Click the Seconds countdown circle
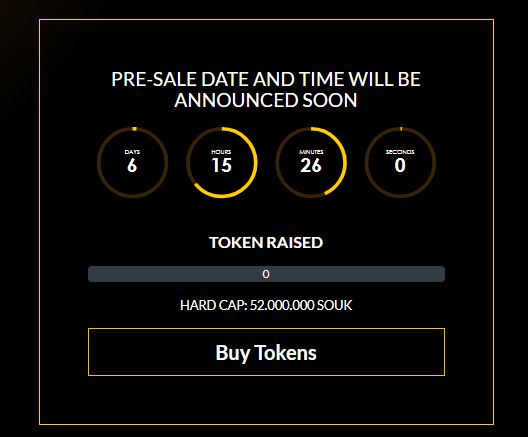528x437 pixels. tap(400, 163)
